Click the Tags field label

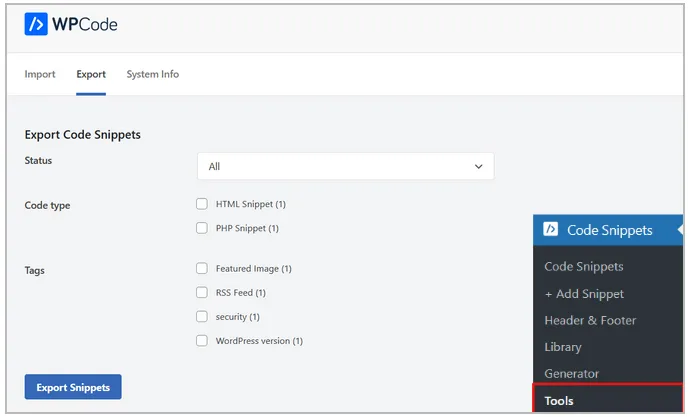34,271
